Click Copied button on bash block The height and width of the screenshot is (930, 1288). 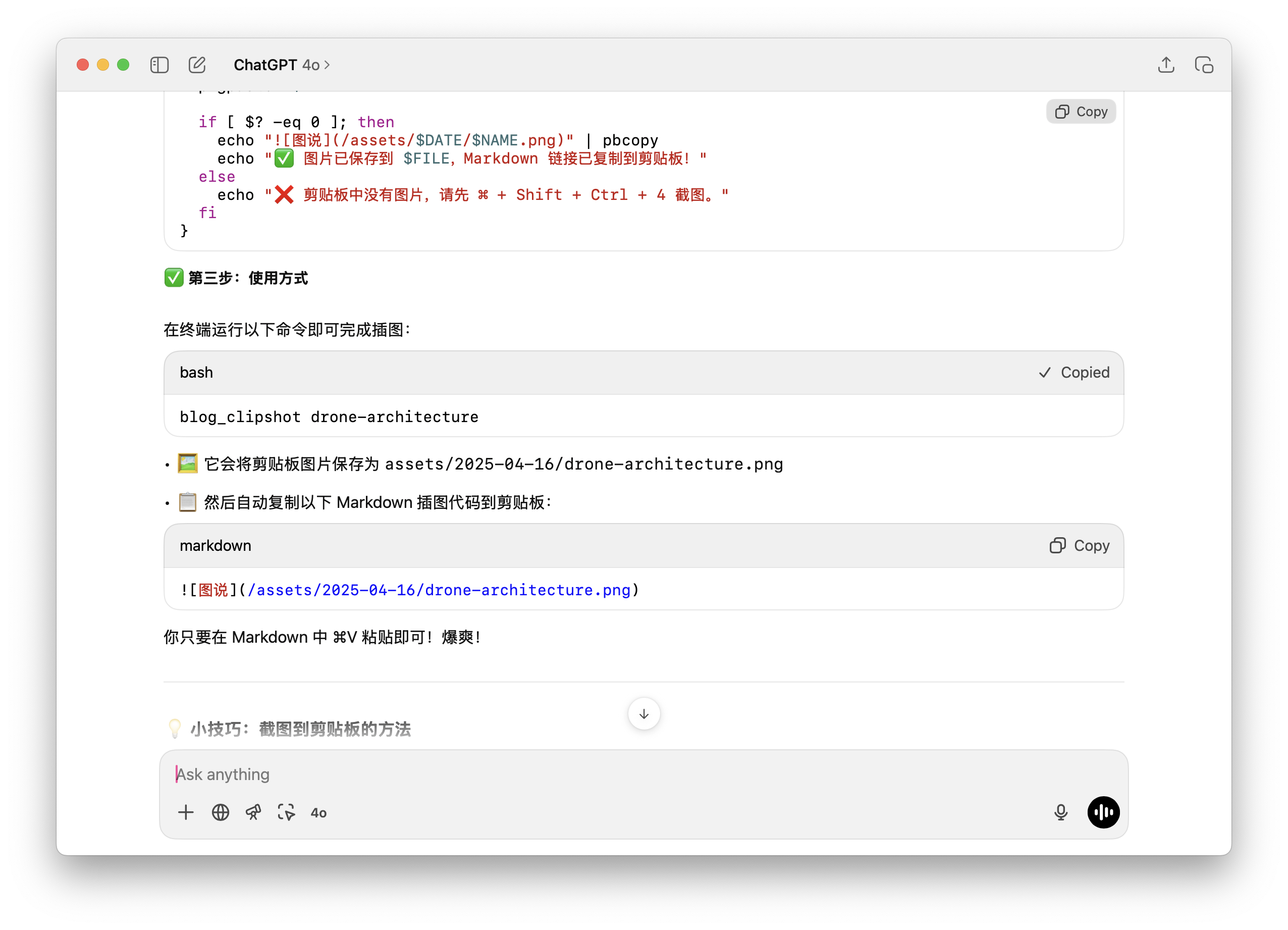pos(1074,373)
